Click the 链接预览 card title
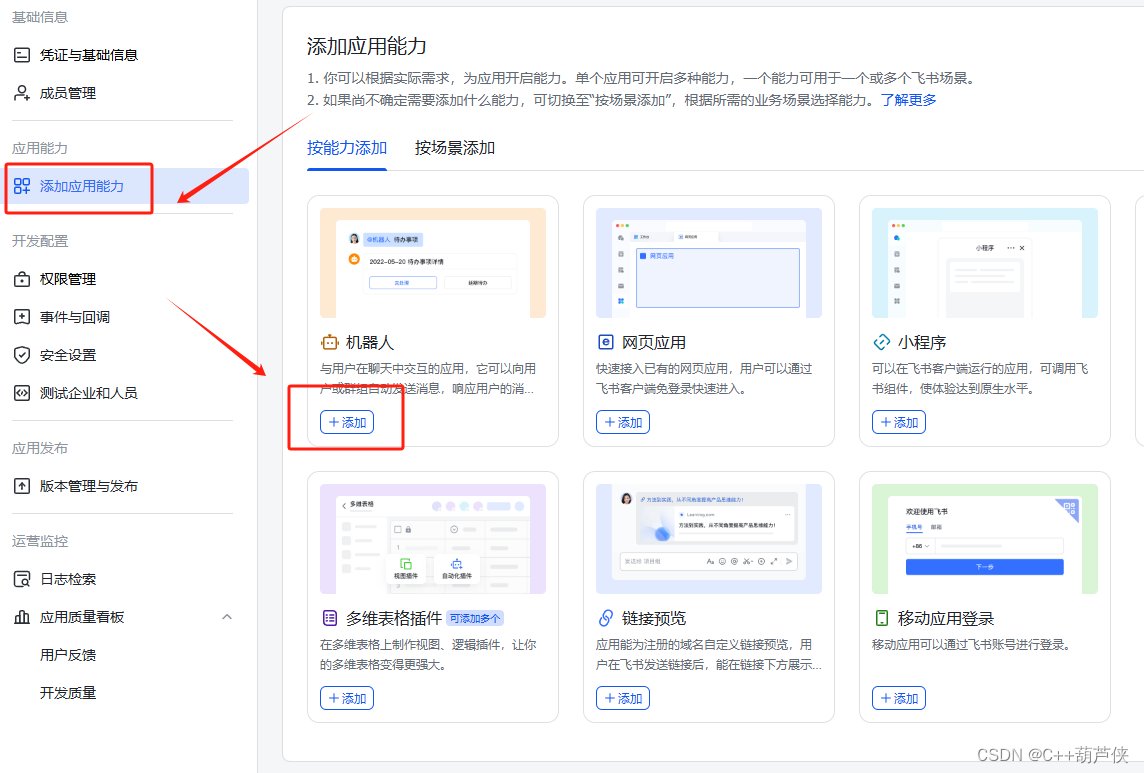1144x773 pixels. coord(653,618)
